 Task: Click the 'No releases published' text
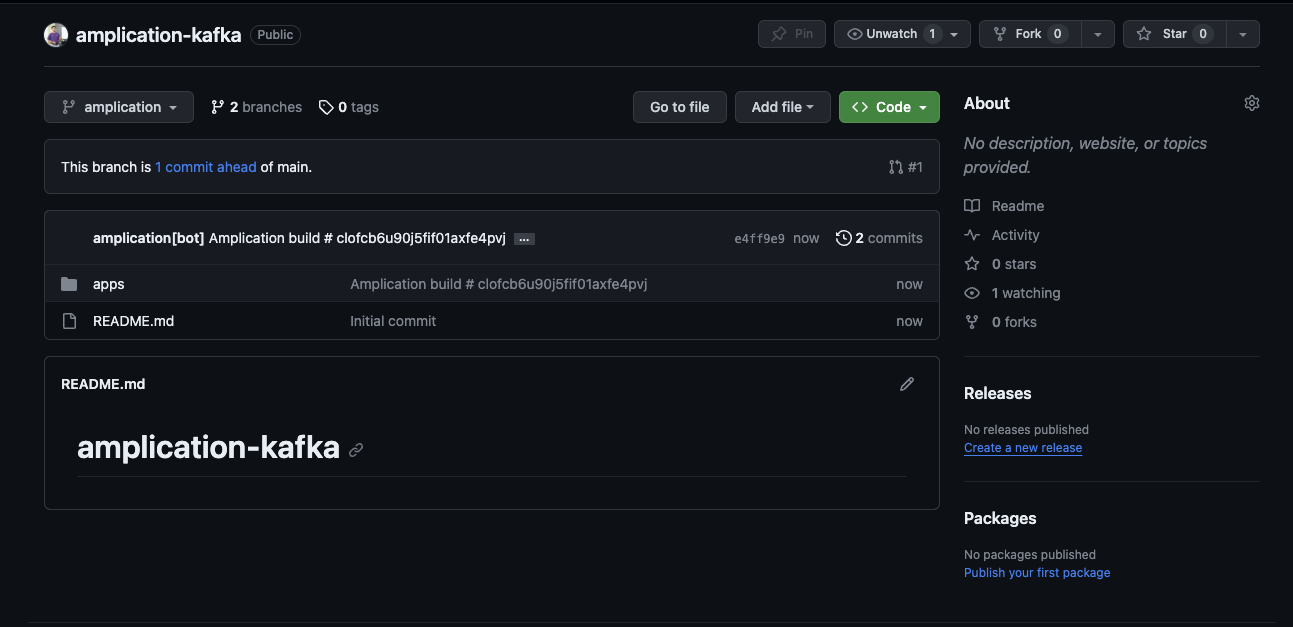point(1026,430)
